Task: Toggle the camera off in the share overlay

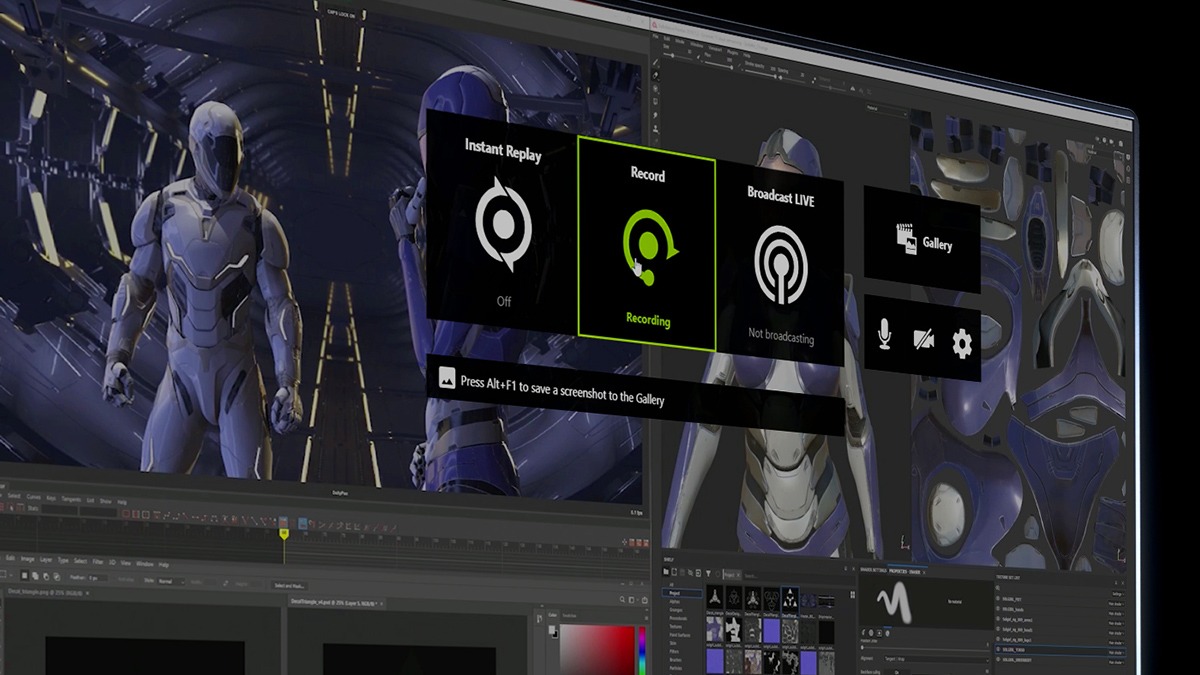Action: [923, 340]
